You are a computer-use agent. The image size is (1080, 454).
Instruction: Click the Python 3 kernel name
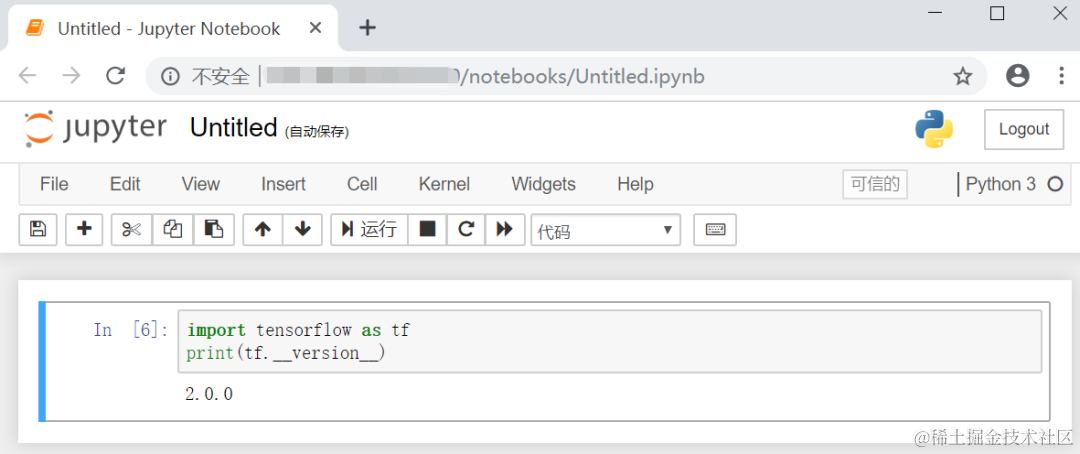pyautogui.click(x=1000, y=184)
